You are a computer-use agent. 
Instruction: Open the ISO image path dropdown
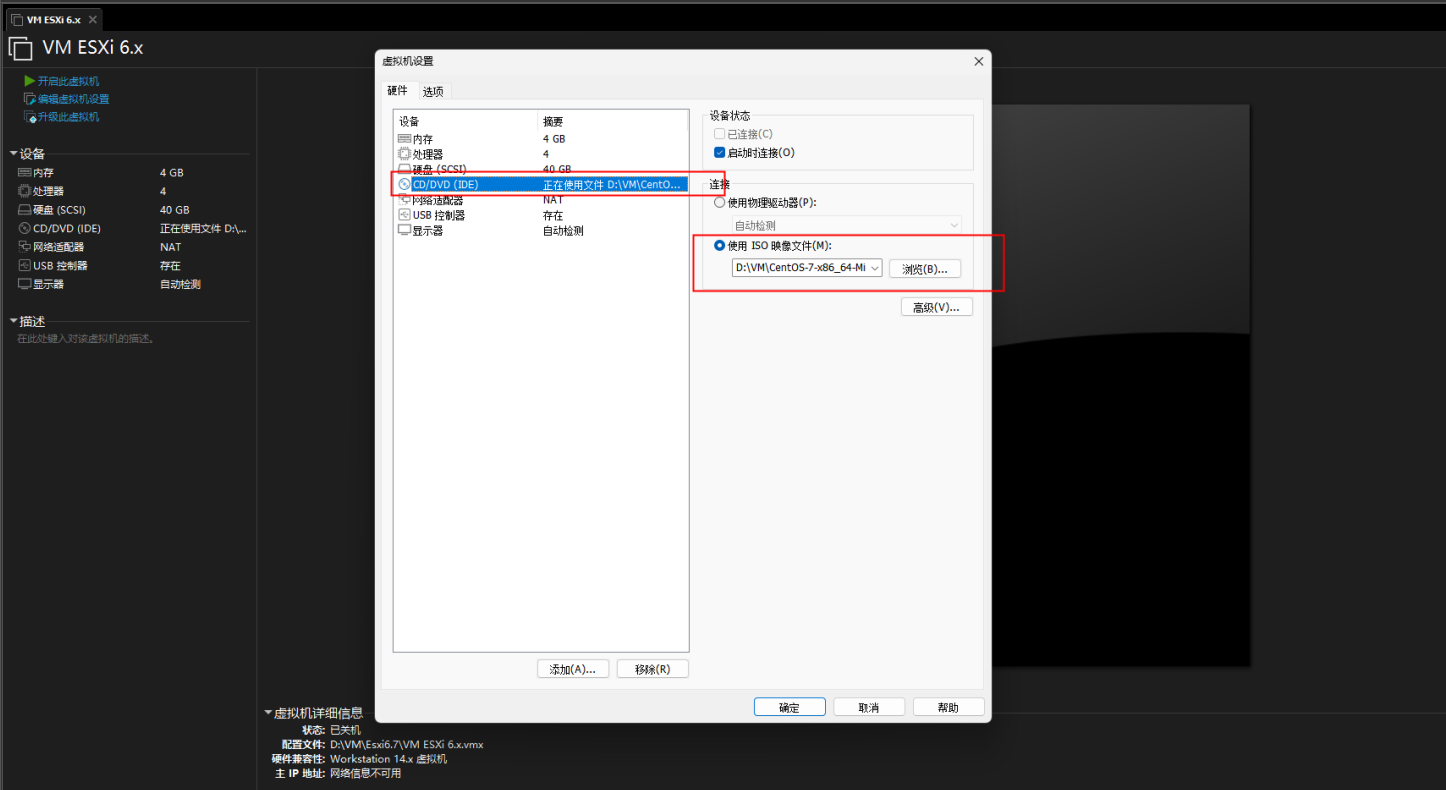click(x=875, y=268)
